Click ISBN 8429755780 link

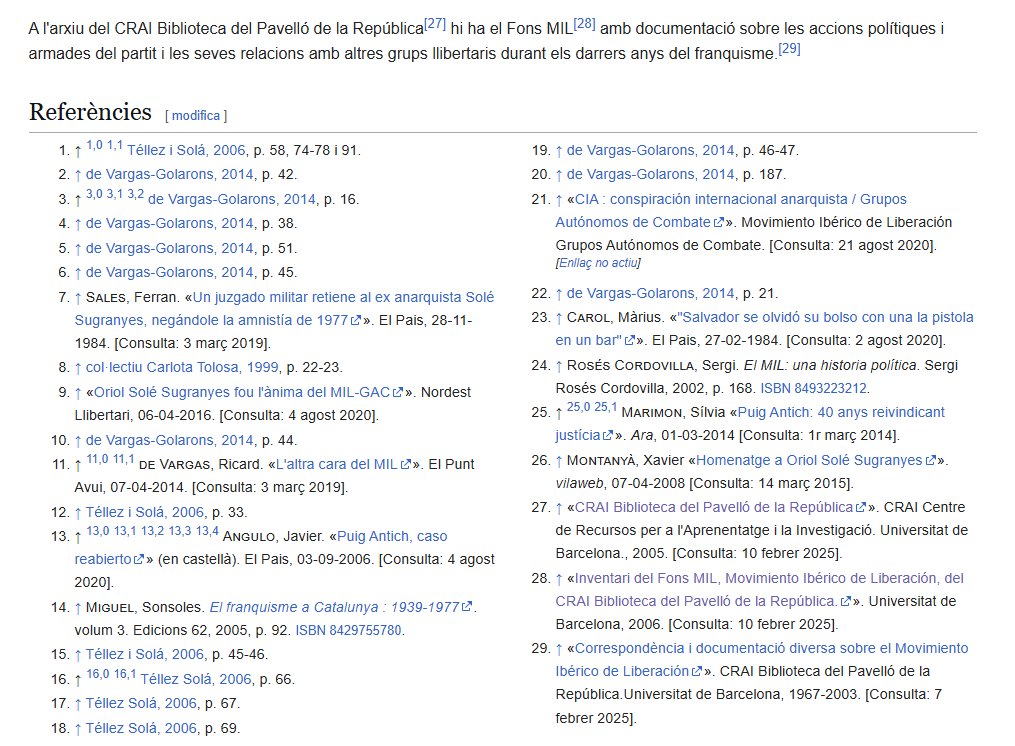coord(348,631)
